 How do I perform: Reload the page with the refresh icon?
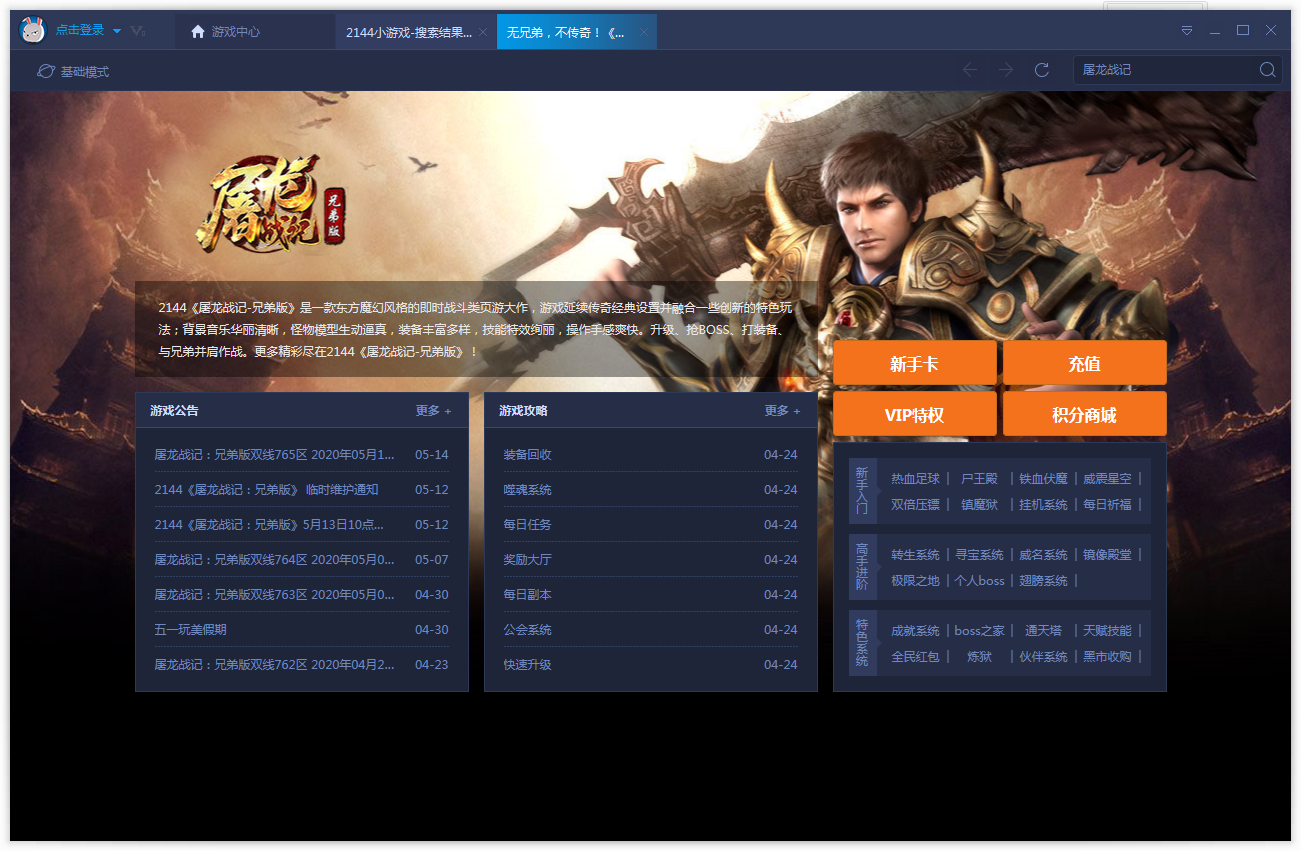(1041, 70)
